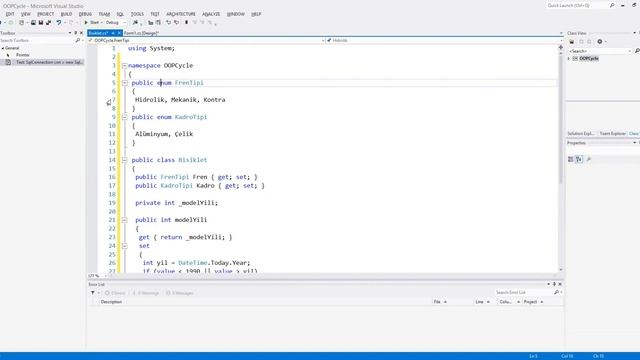Open the BUILD menu
640x360 pixels.
click(66, 14)
